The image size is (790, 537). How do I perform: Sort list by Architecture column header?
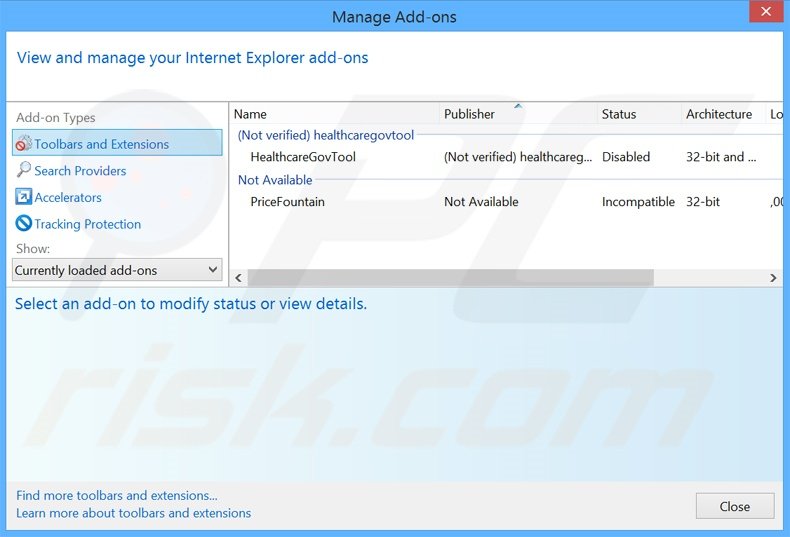723,114
